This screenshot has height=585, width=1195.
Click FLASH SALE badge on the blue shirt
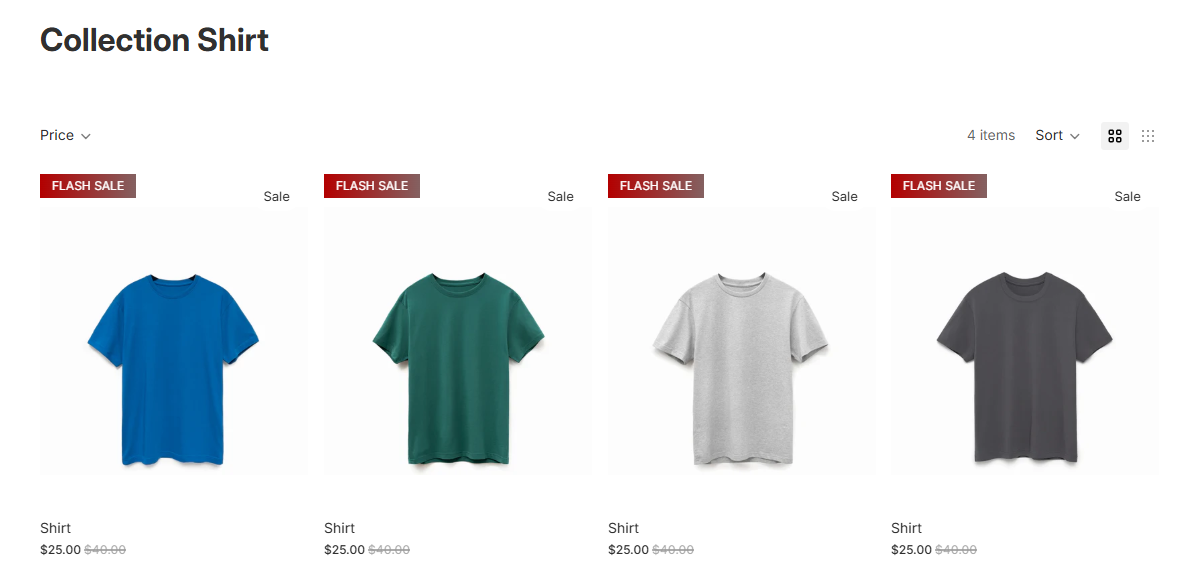coord(88,186)
